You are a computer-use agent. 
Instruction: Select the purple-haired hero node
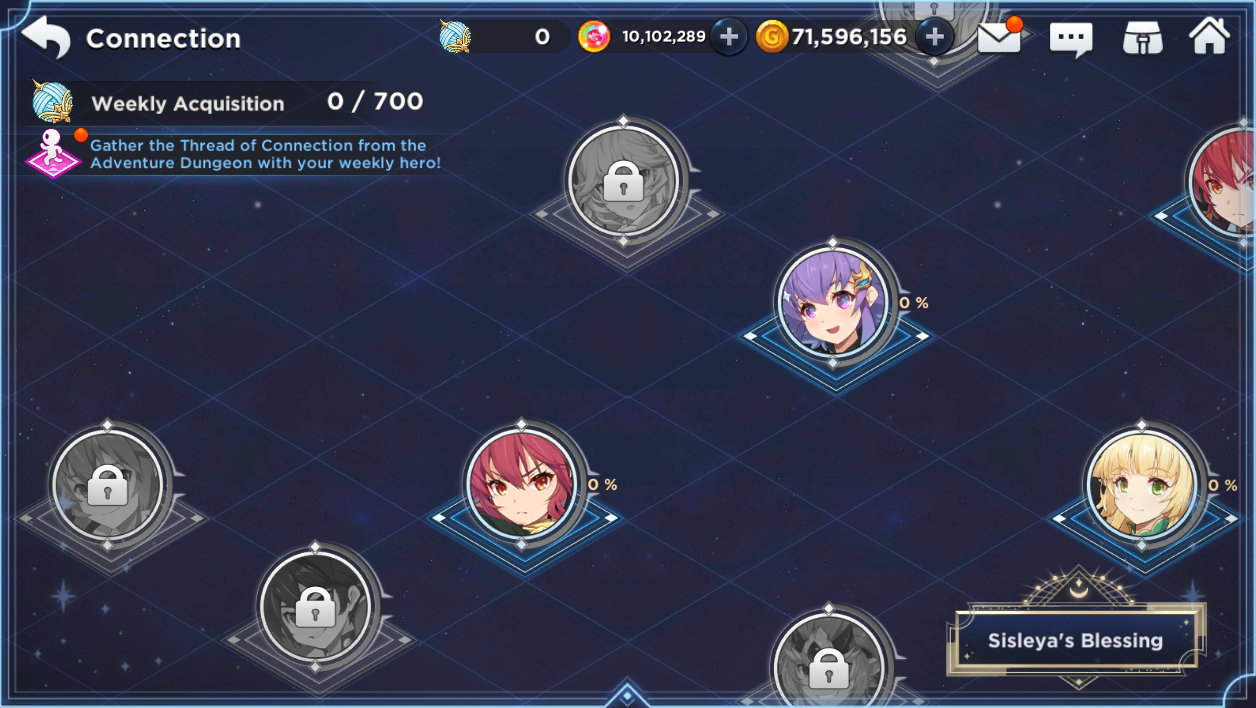click(x=833, y=301)
